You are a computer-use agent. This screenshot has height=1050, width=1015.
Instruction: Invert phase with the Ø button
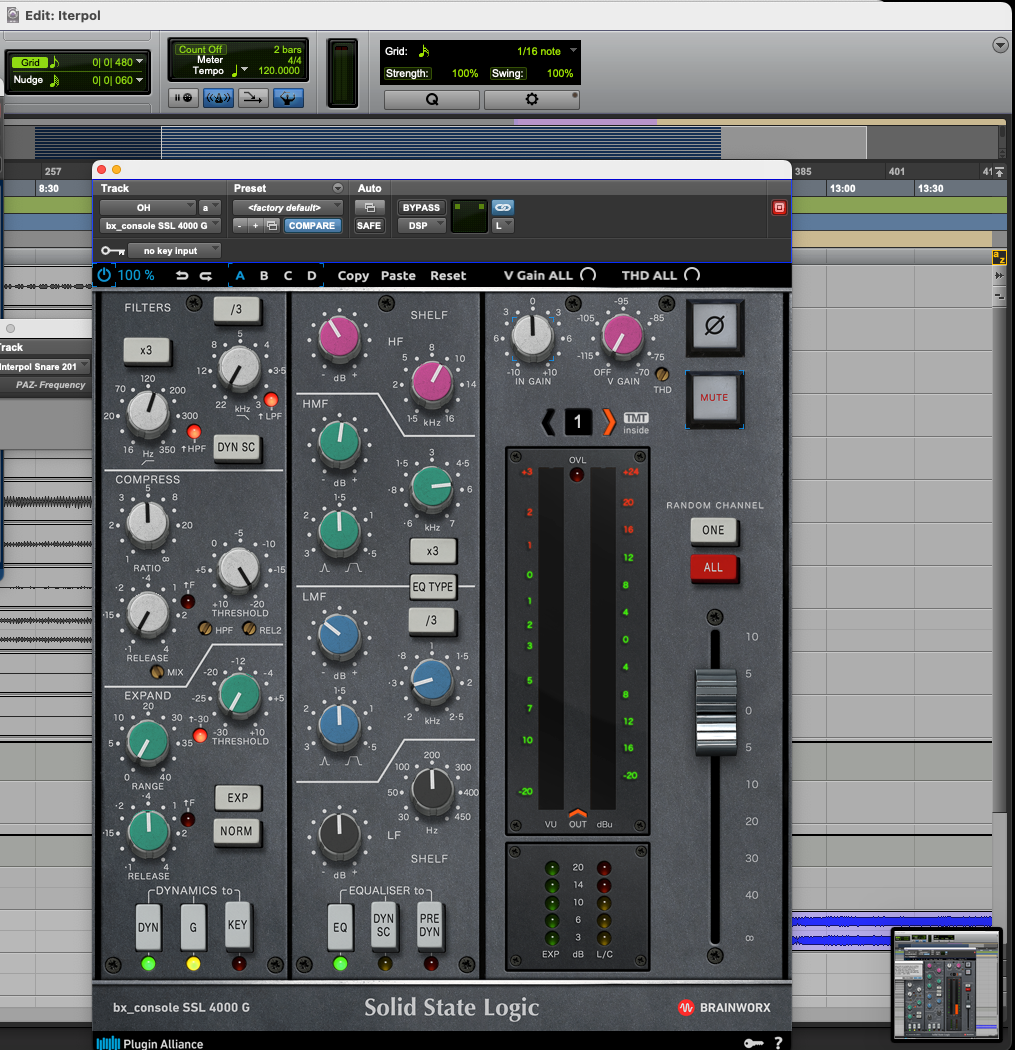click(x=714, y=326)
